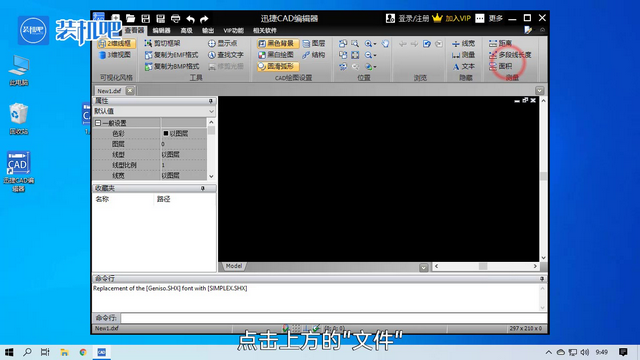This screenshot has width=640, height=360.
Task: Click the zoom window magnifier icon
Action: click(x=355, y=43)
